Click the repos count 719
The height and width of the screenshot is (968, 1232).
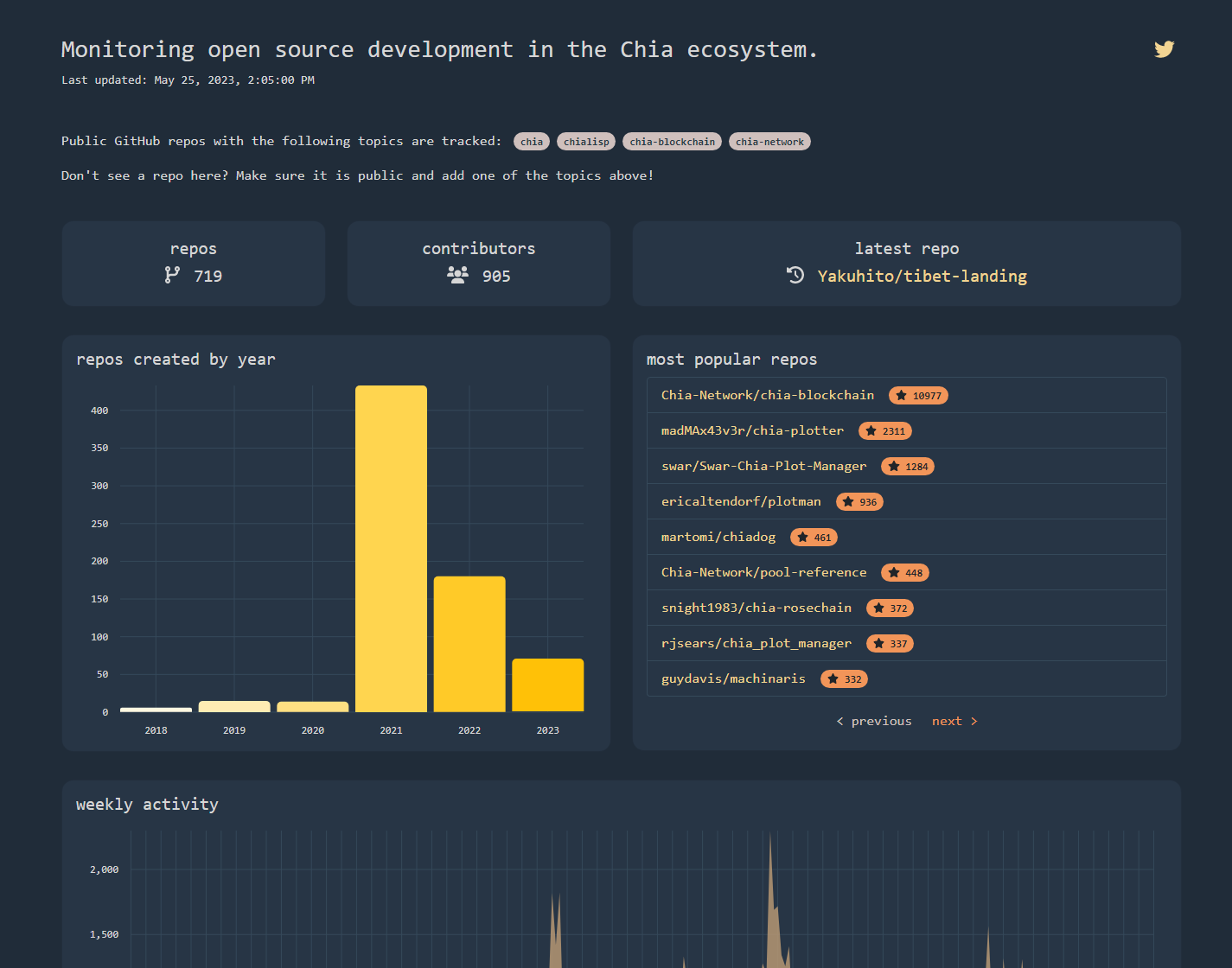[x=207, y=277]
